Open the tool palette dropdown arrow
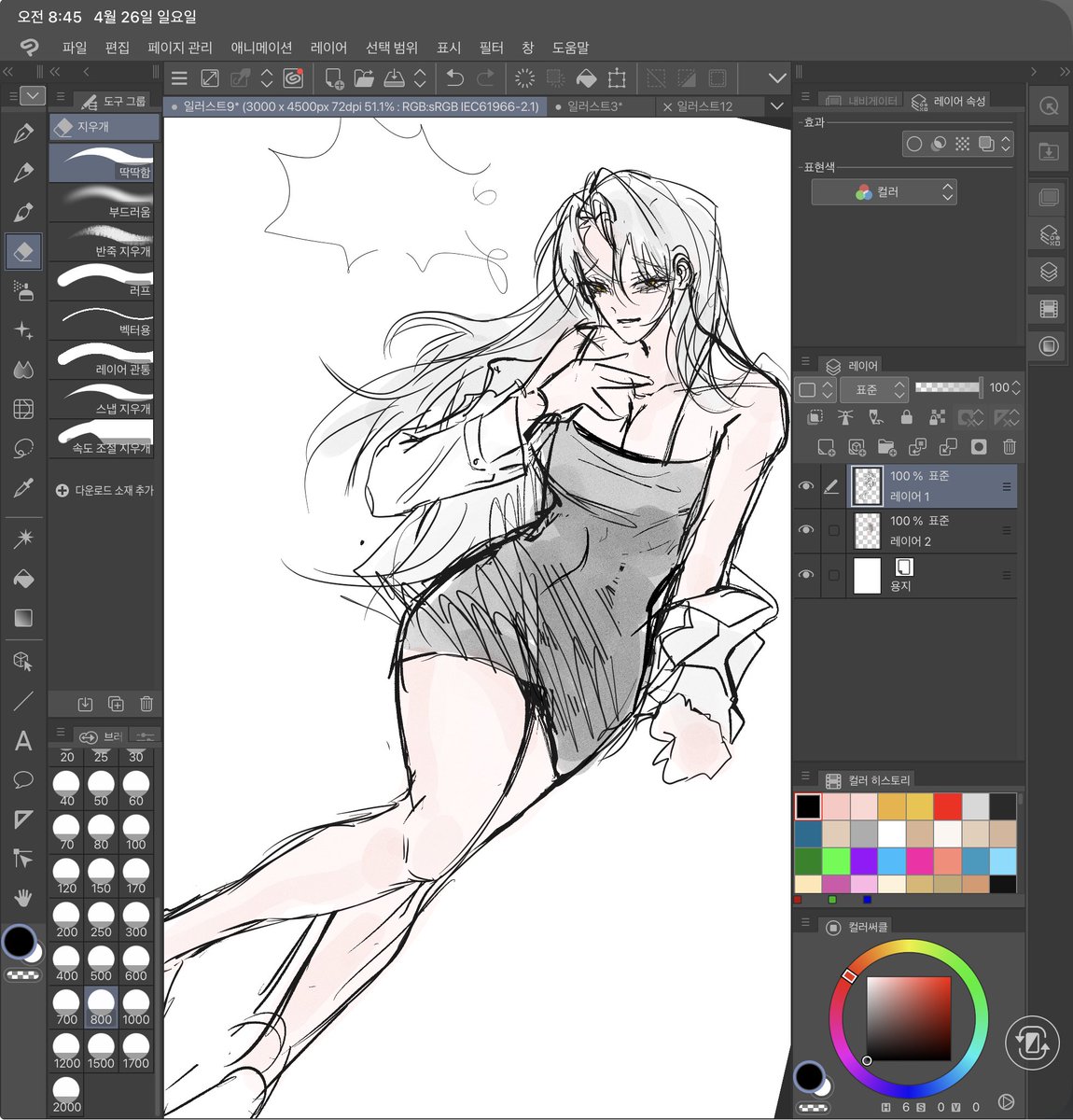Image resolution: width=1073 pixels, height=1120 pixels. click(32, 95)
